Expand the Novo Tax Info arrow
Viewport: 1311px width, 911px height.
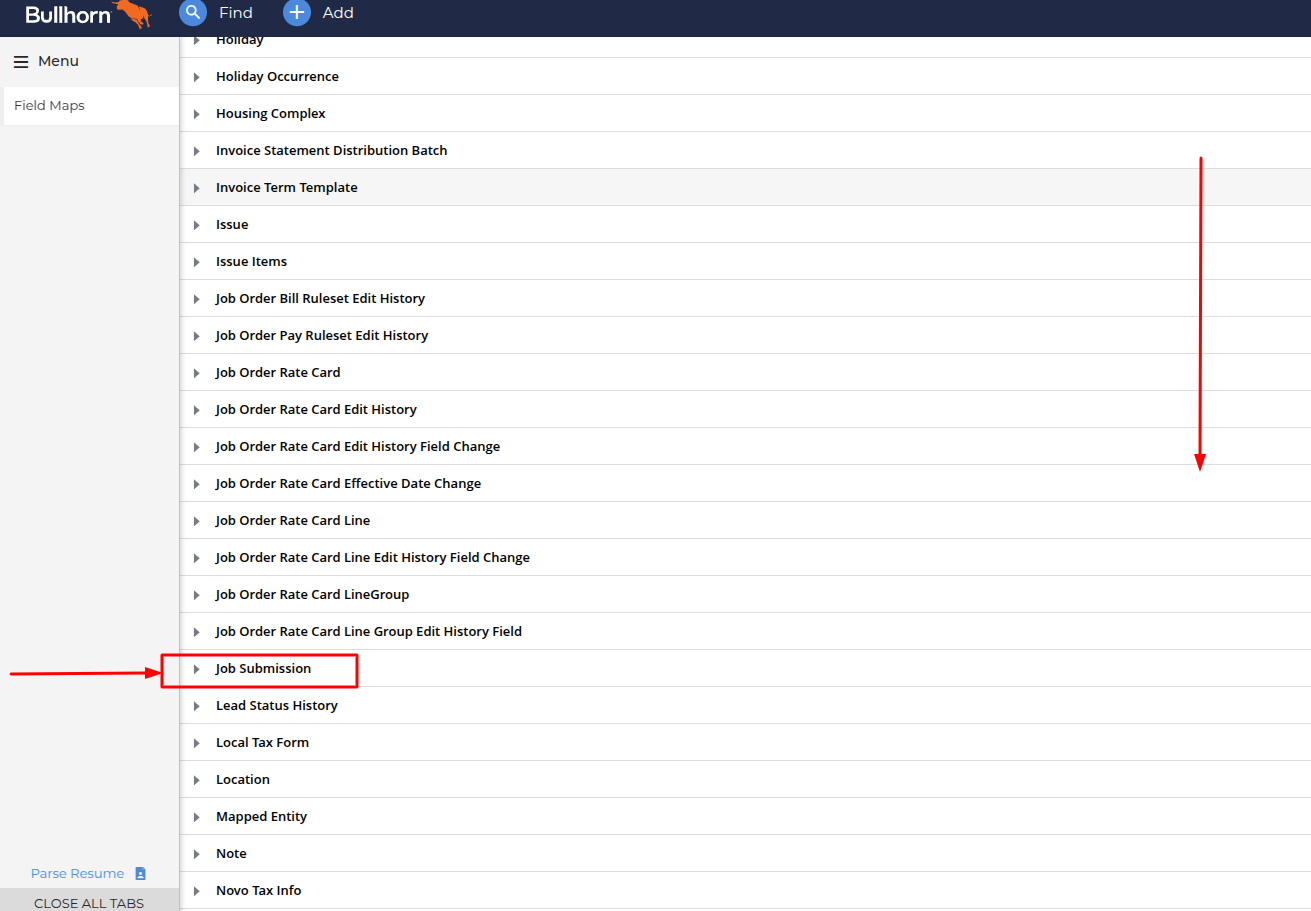[x=197, y=891]
